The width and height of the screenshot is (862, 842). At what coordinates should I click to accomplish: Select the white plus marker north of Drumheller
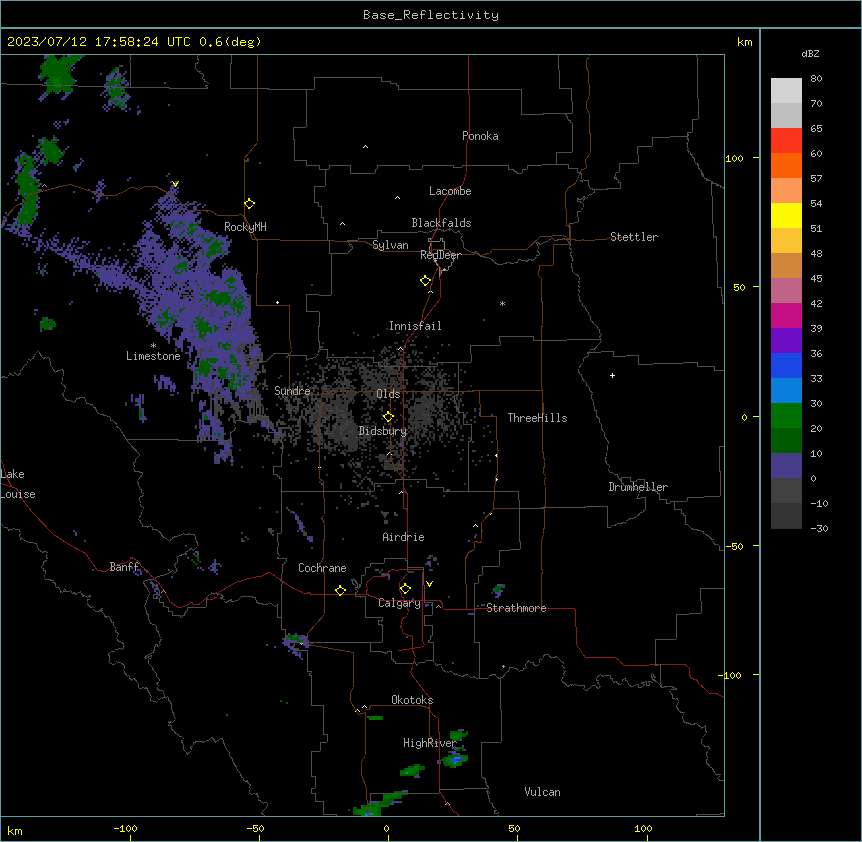[x=612, y=375]
